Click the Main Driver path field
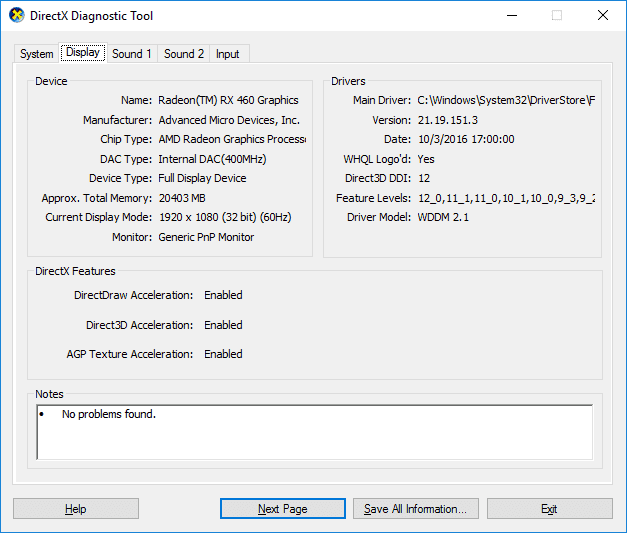This screenshot has width=627, height=533. pos(506,100)
